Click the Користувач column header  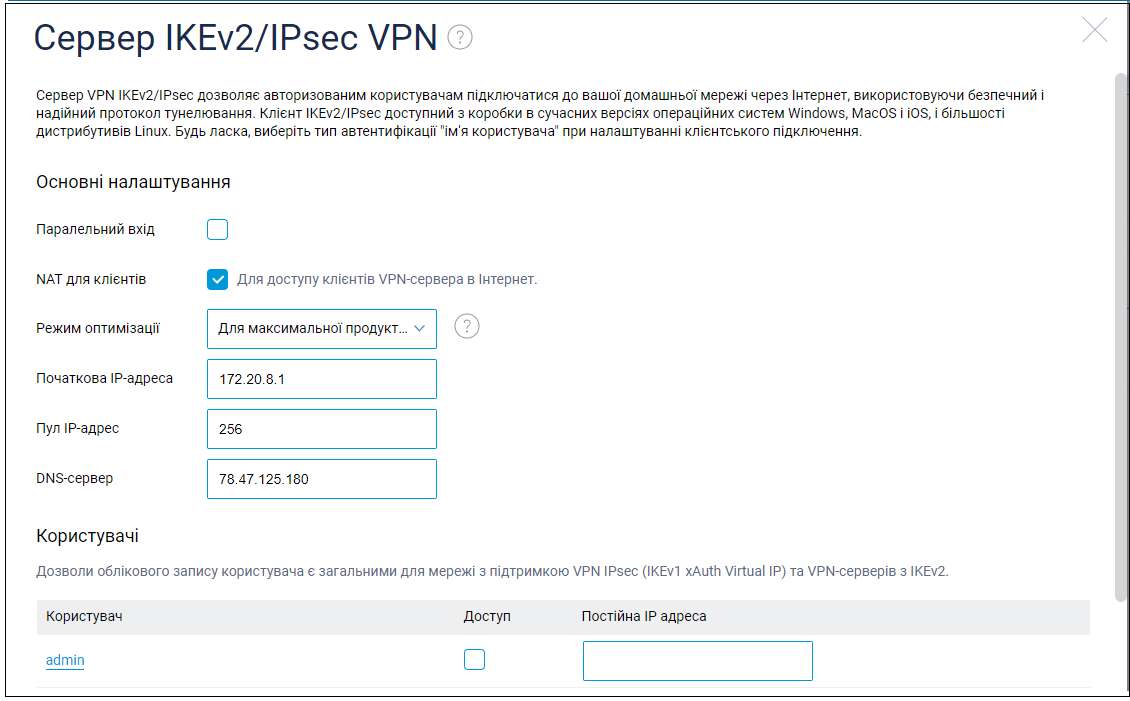coord(84,616)
